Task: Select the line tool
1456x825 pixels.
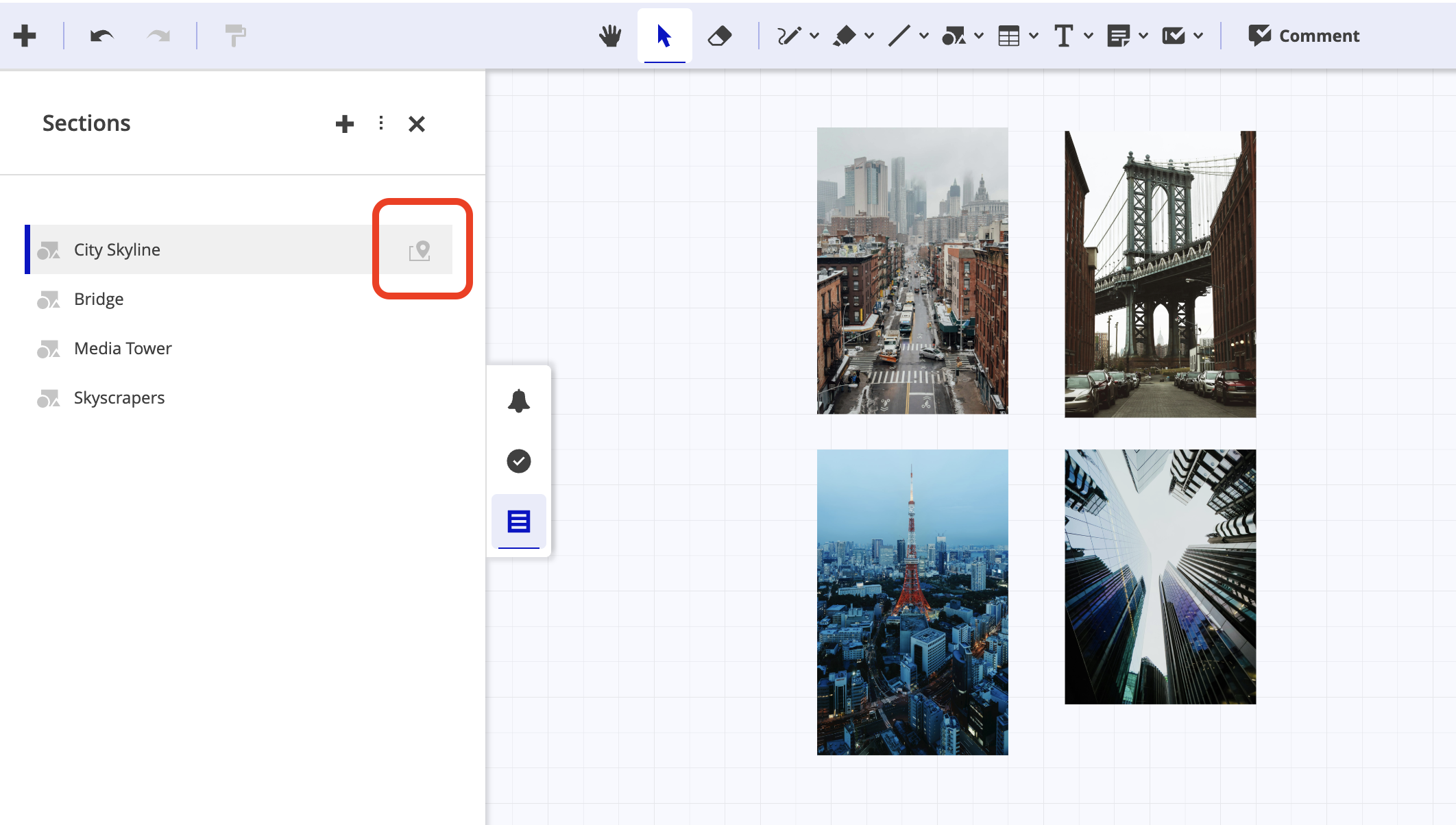Action: pos(899,36)
